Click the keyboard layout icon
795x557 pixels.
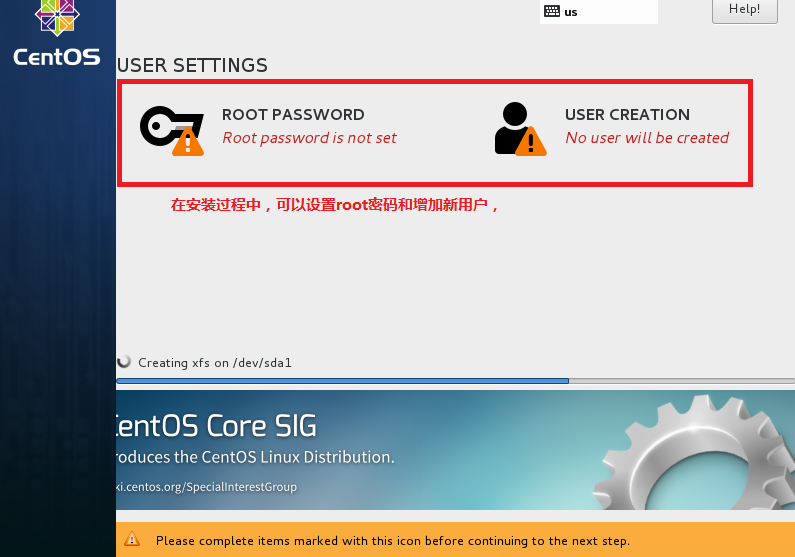552,11
